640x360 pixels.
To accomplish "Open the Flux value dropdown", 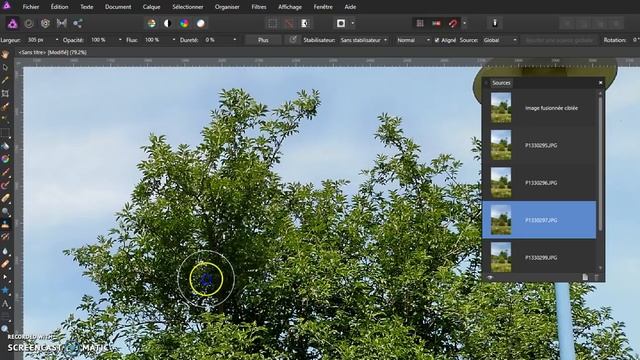I will [174, 40].
